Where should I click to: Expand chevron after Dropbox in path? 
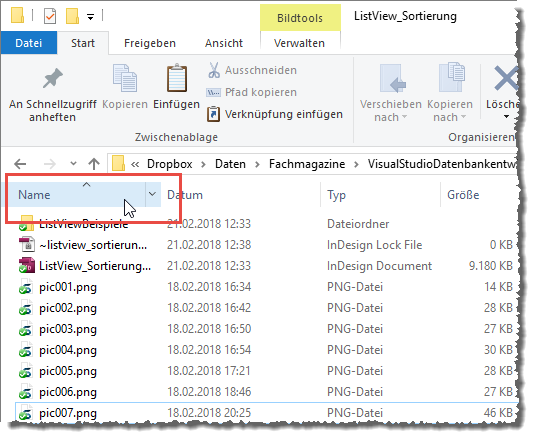coord(203,164)
